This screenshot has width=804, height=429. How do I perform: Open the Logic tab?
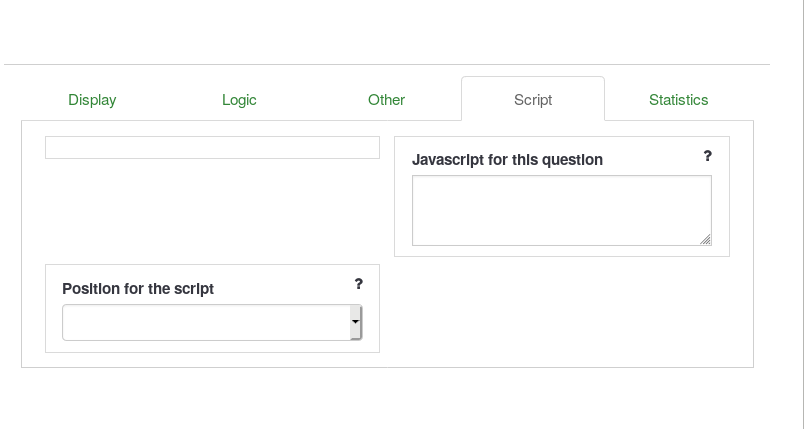point(239,100)
